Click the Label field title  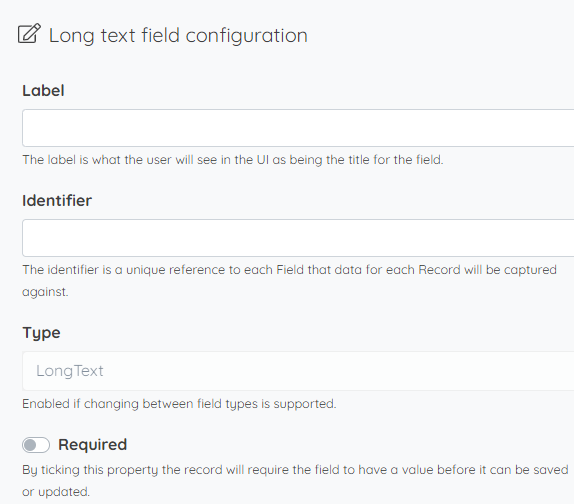pos(43,90)
